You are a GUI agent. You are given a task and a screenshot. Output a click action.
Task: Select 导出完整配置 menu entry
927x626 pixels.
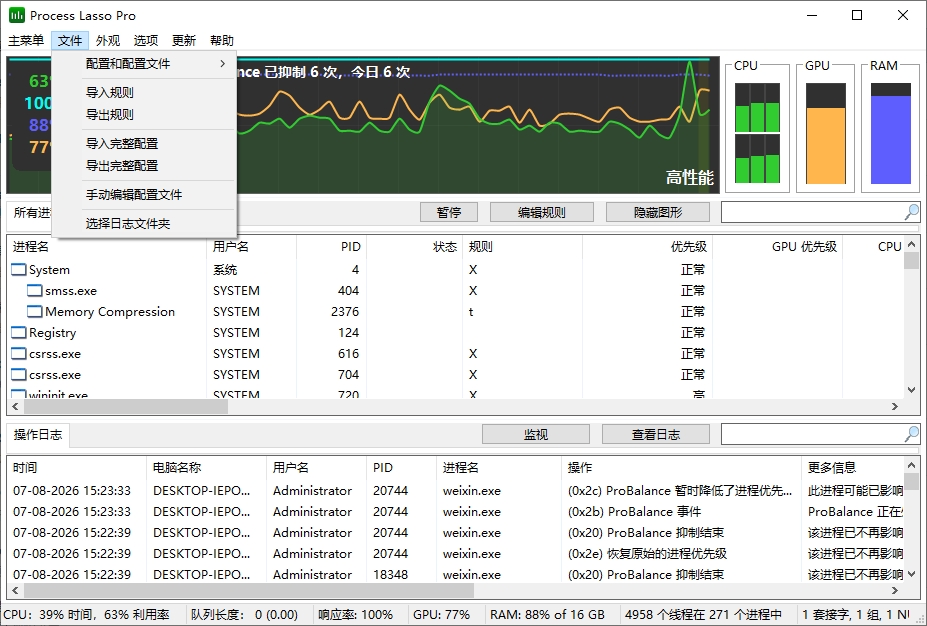click(145, 166)
